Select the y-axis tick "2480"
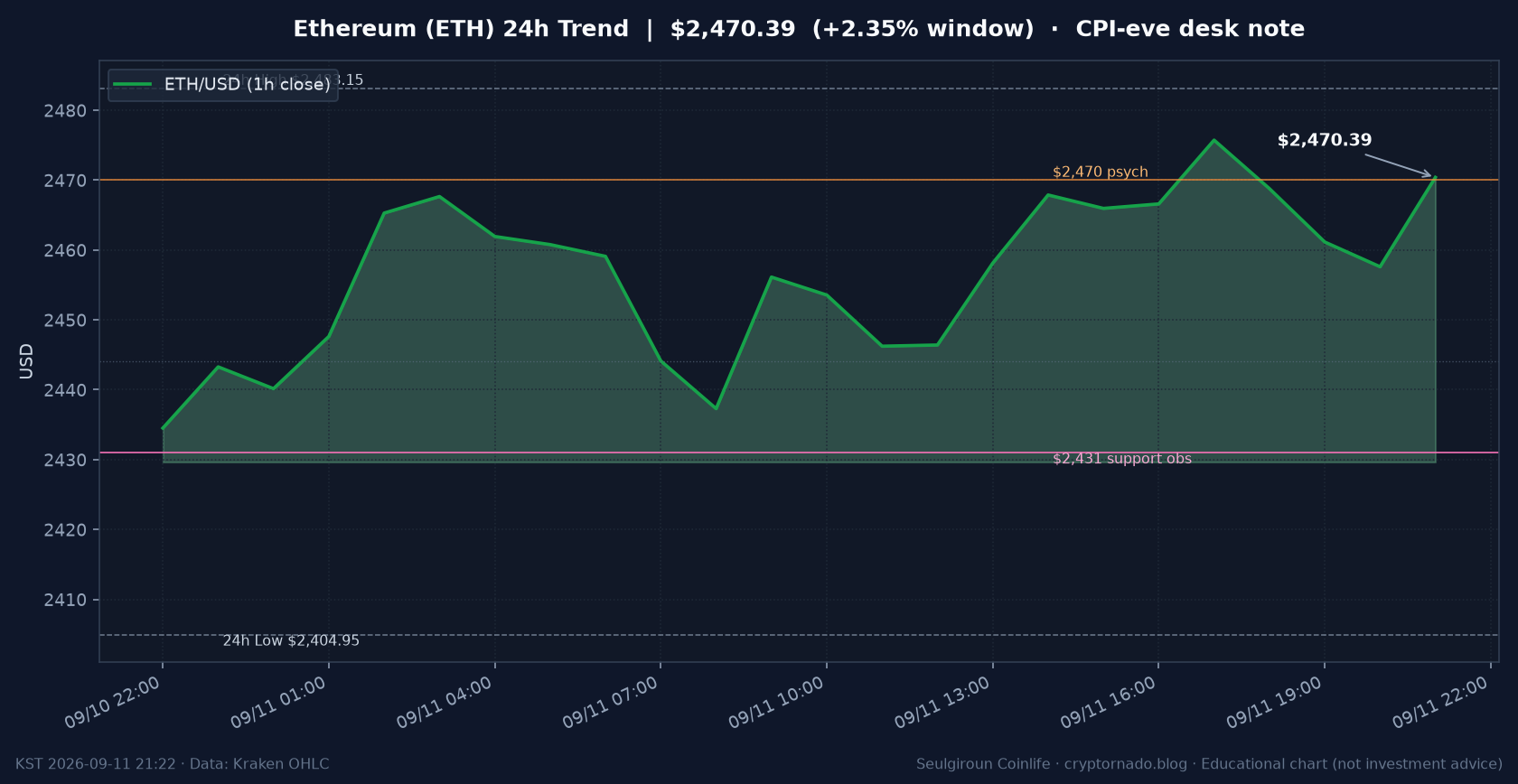 [x=65, y=111]
